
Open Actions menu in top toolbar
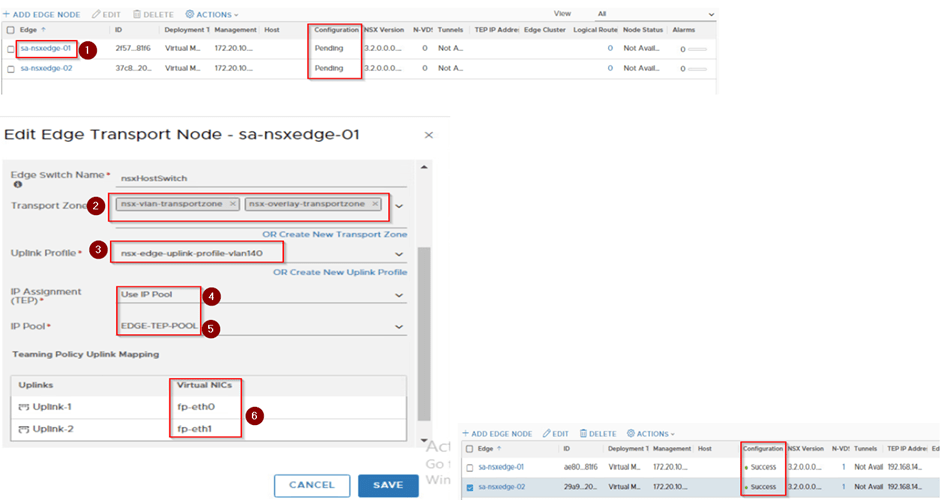pyautogui.click(x=212, y=15)
